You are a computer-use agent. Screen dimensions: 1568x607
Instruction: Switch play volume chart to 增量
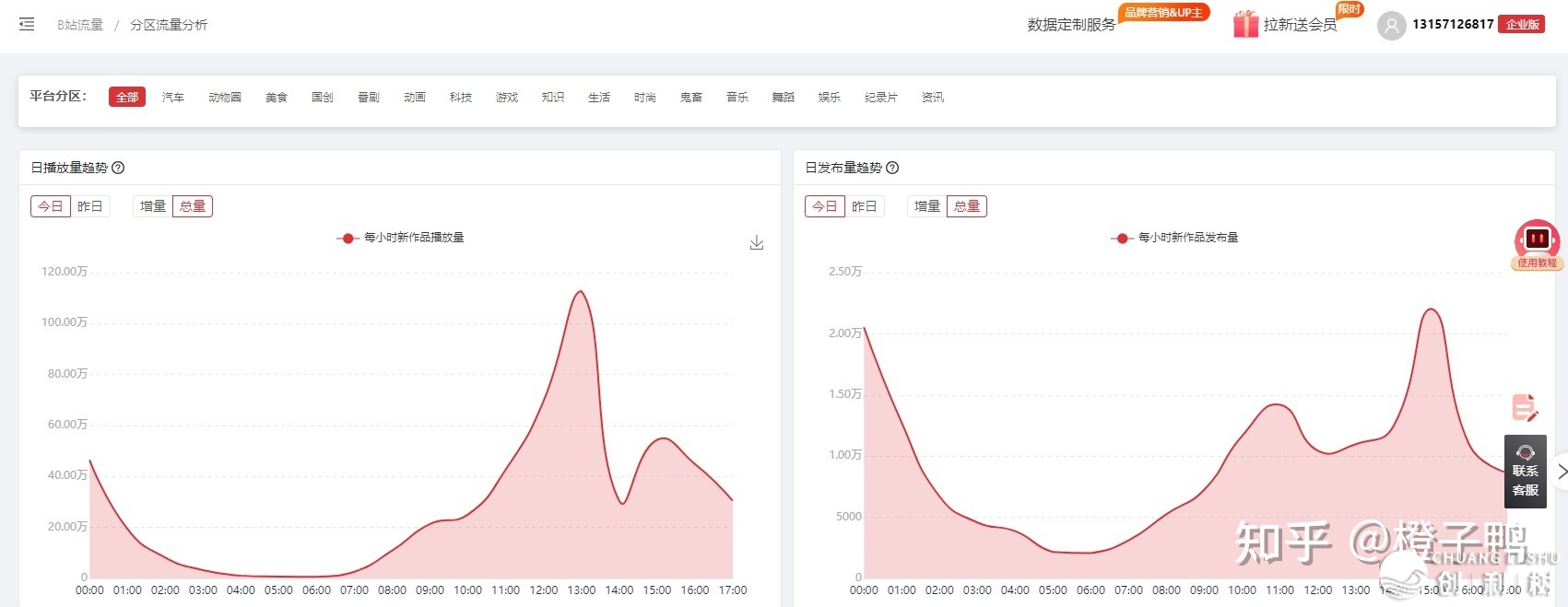click(153, 206)
